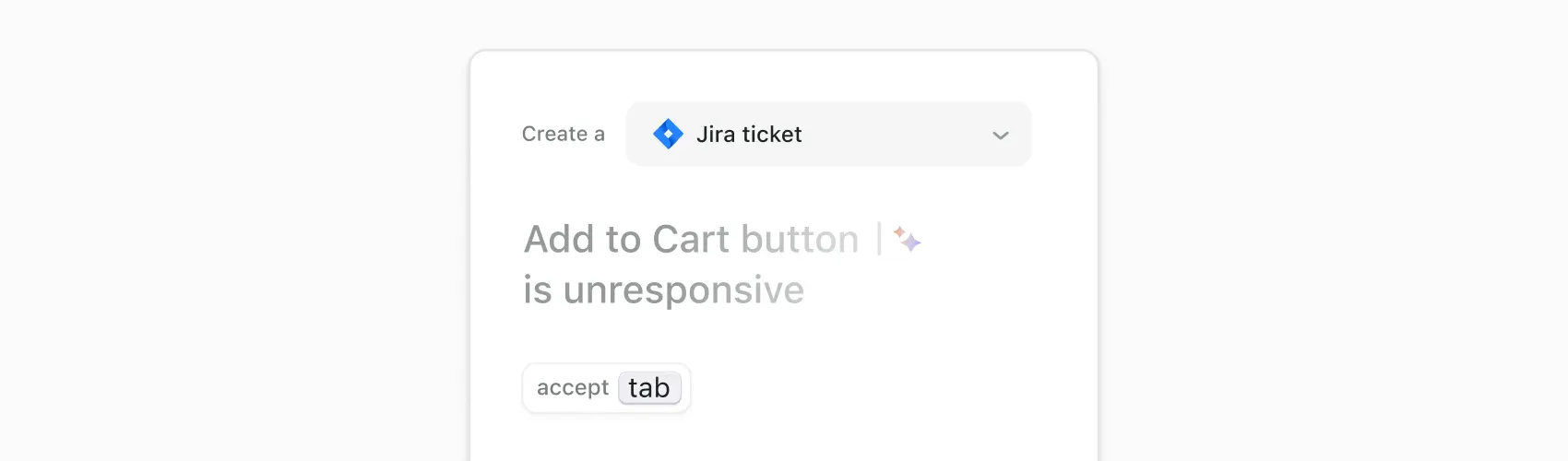Click the small orange sparkle star
The image size is (1568, 461).
coord(898,231)
